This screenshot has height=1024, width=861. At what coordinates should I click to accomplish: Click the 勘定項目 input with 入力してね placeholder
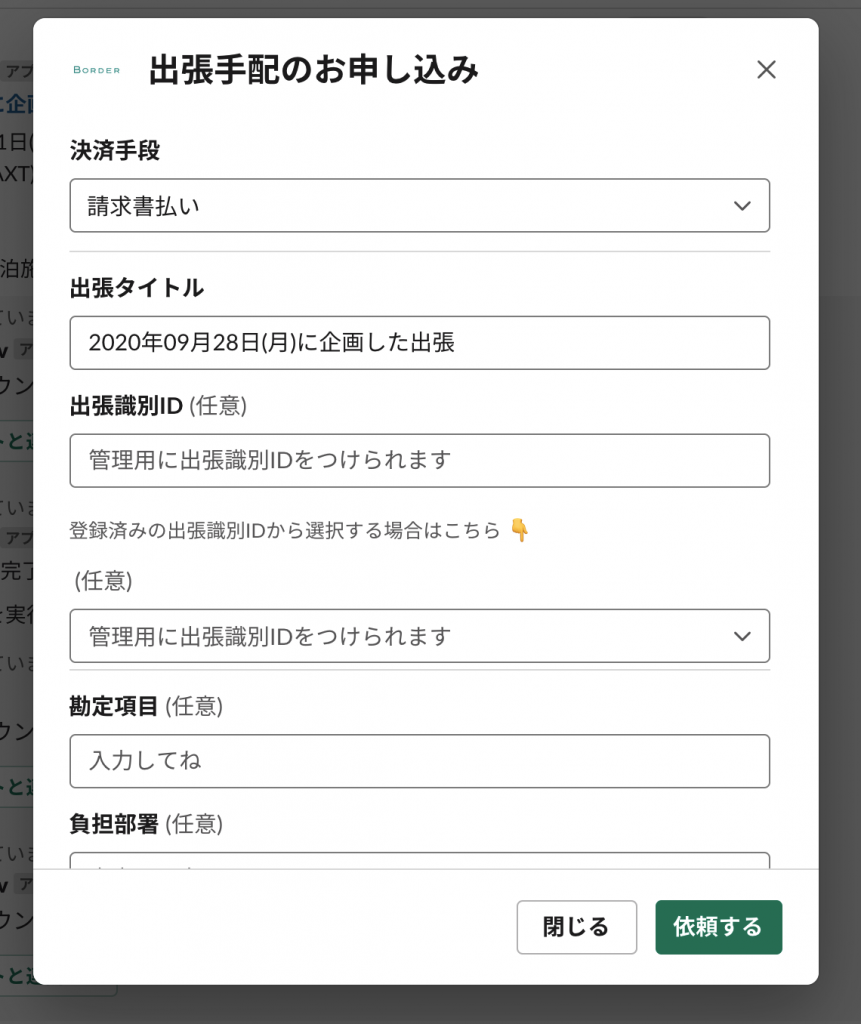(419, 761)
